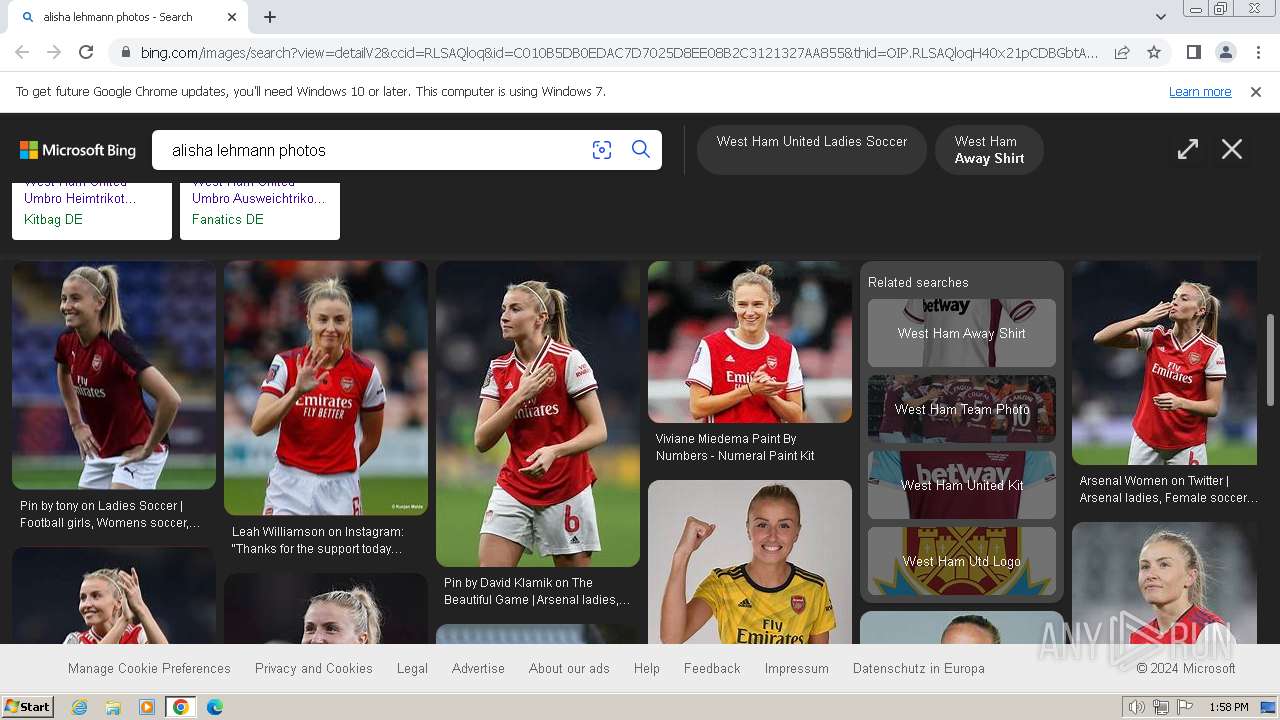1280x720 pixels.
Task: Select related search West Ham United Kit
Action: [x=962, y=485]
